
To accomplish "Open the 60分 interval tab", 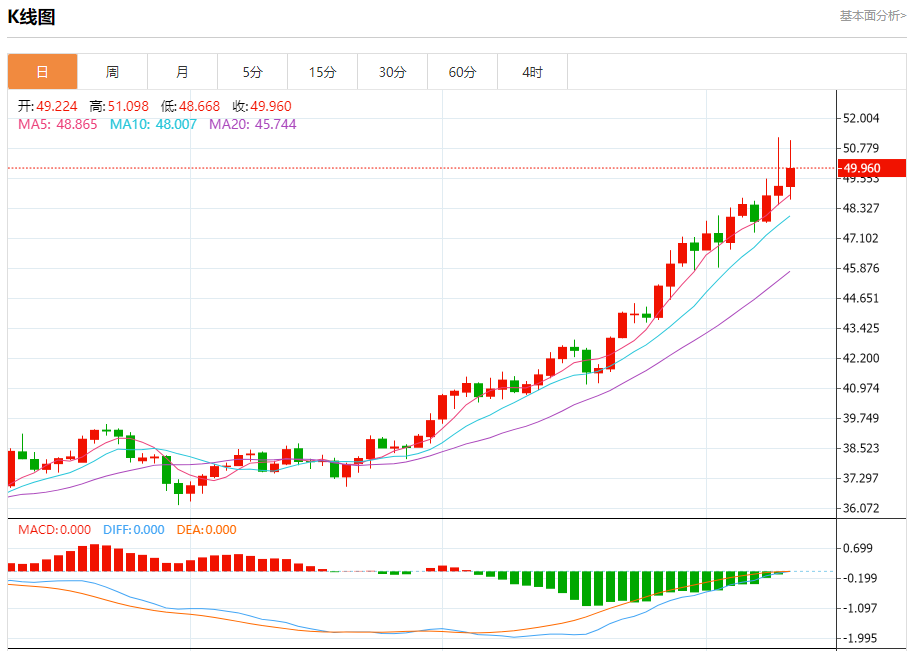I will (x=462, y=72).
